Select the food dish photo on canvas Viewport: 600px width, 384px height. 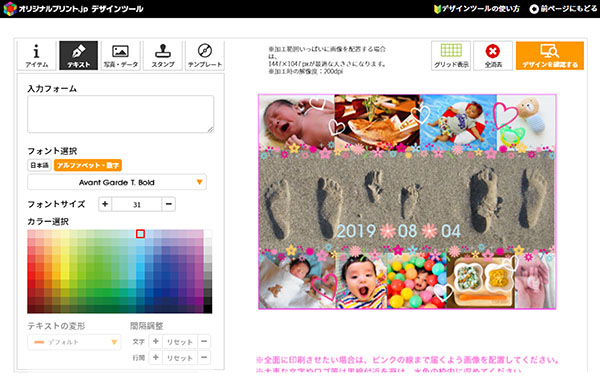[x=377, y=122]
